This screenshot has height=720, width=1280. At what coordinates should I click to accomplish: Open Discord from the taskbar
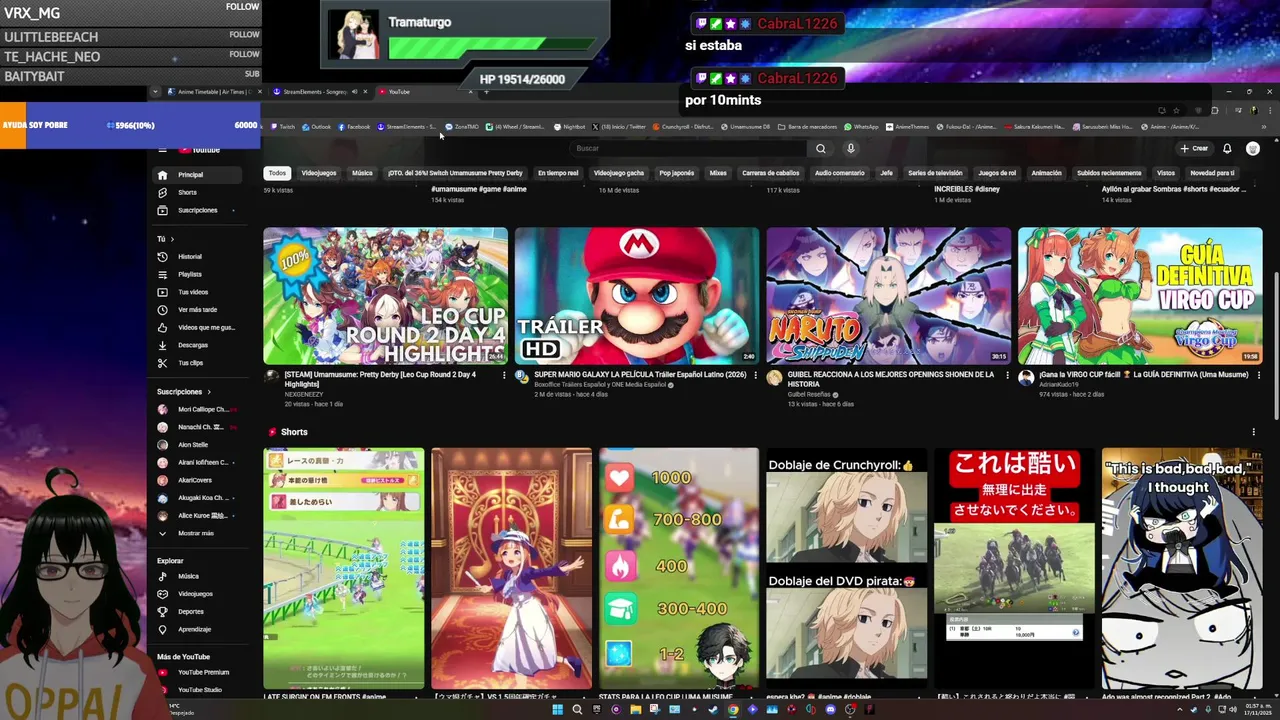[x=830, y=710]
